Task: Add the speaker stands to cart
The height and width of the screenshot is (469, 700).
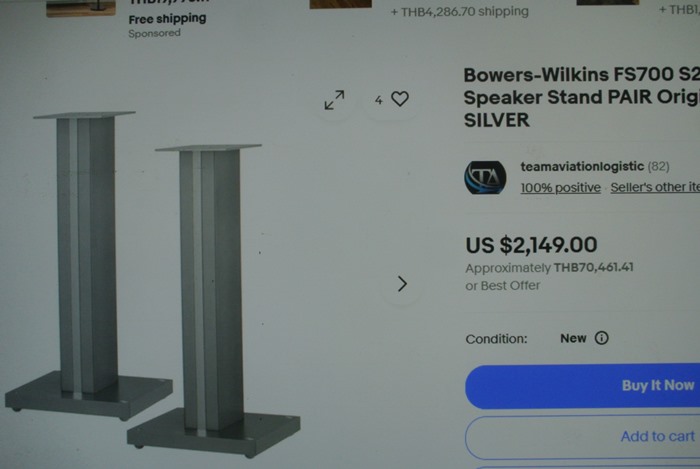Action: point(583,436)
